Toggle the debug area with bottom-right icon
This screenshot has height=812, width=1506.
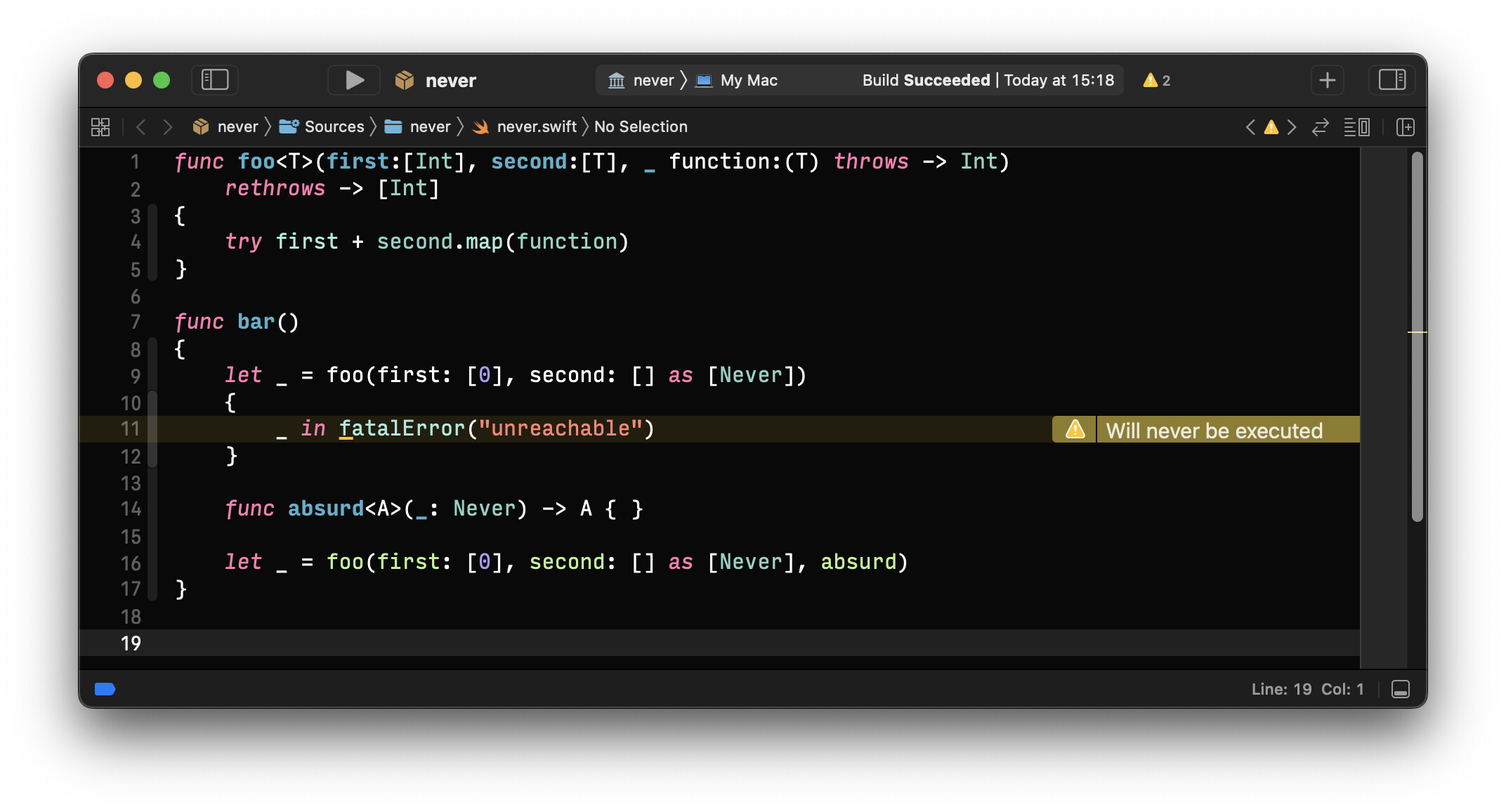pyautogui.click(x=1401, y=689)
